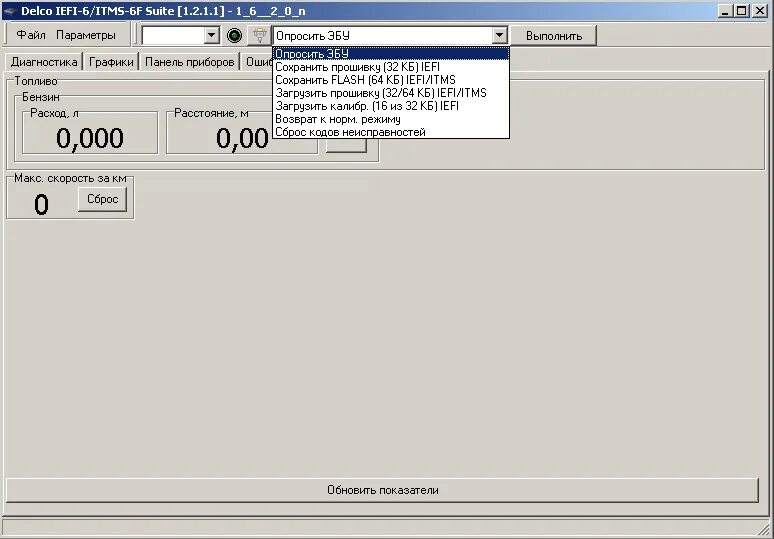
Task: Click the max speed value 0
Action: click(41, 204)
